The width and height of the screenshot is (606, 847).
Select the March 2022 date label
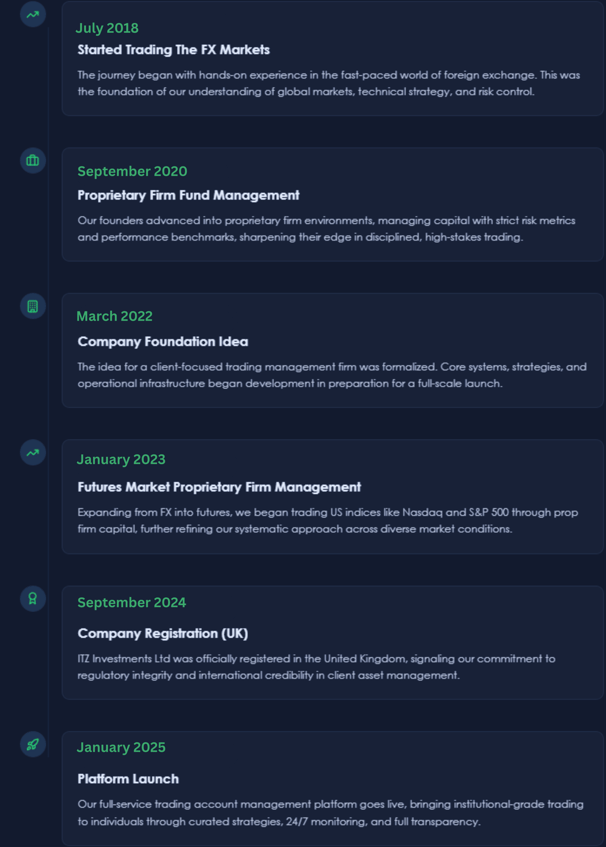115,316
